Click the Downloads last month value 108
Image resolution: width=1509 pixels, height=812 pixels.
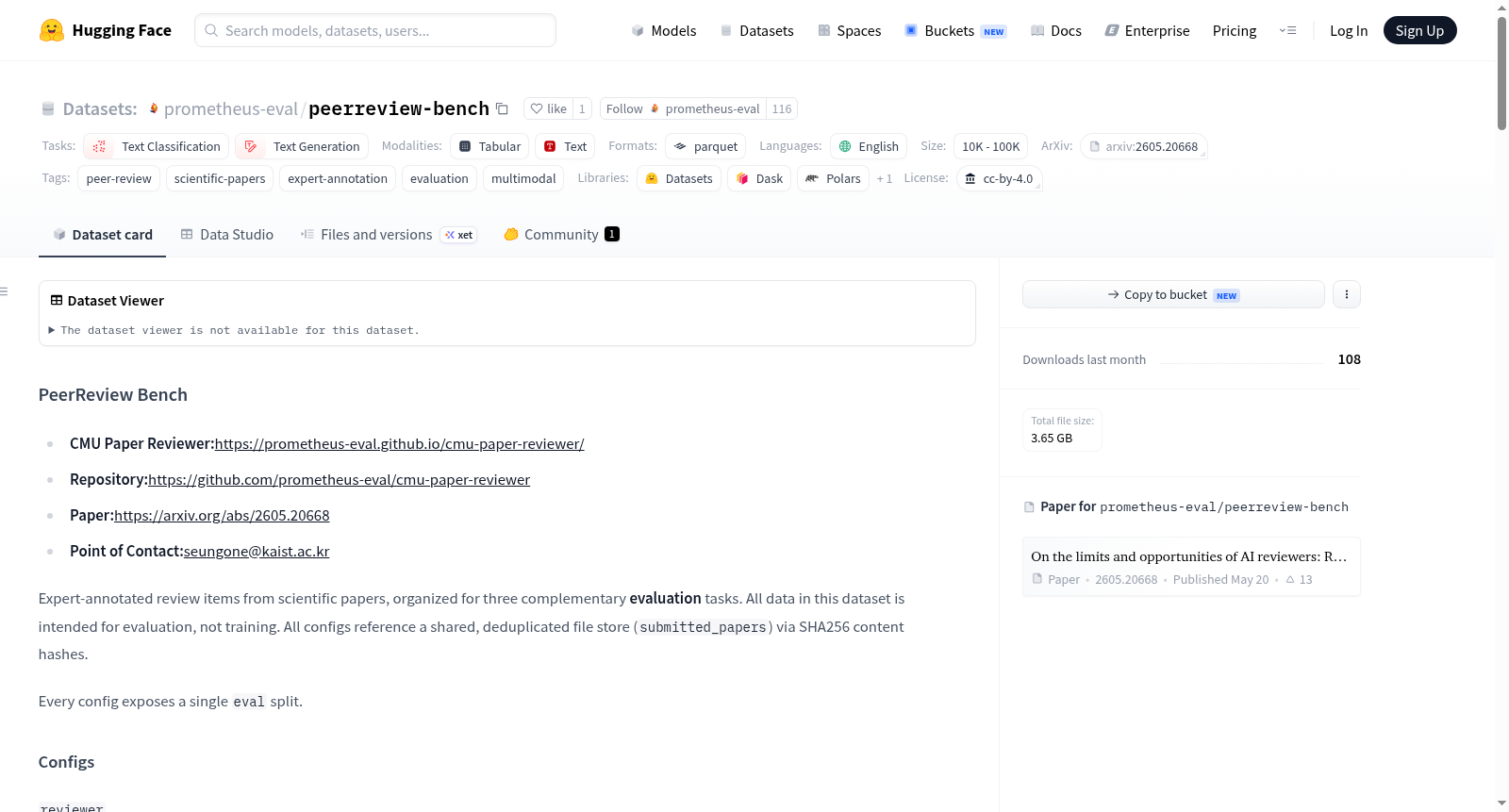tap(1349, 359)
